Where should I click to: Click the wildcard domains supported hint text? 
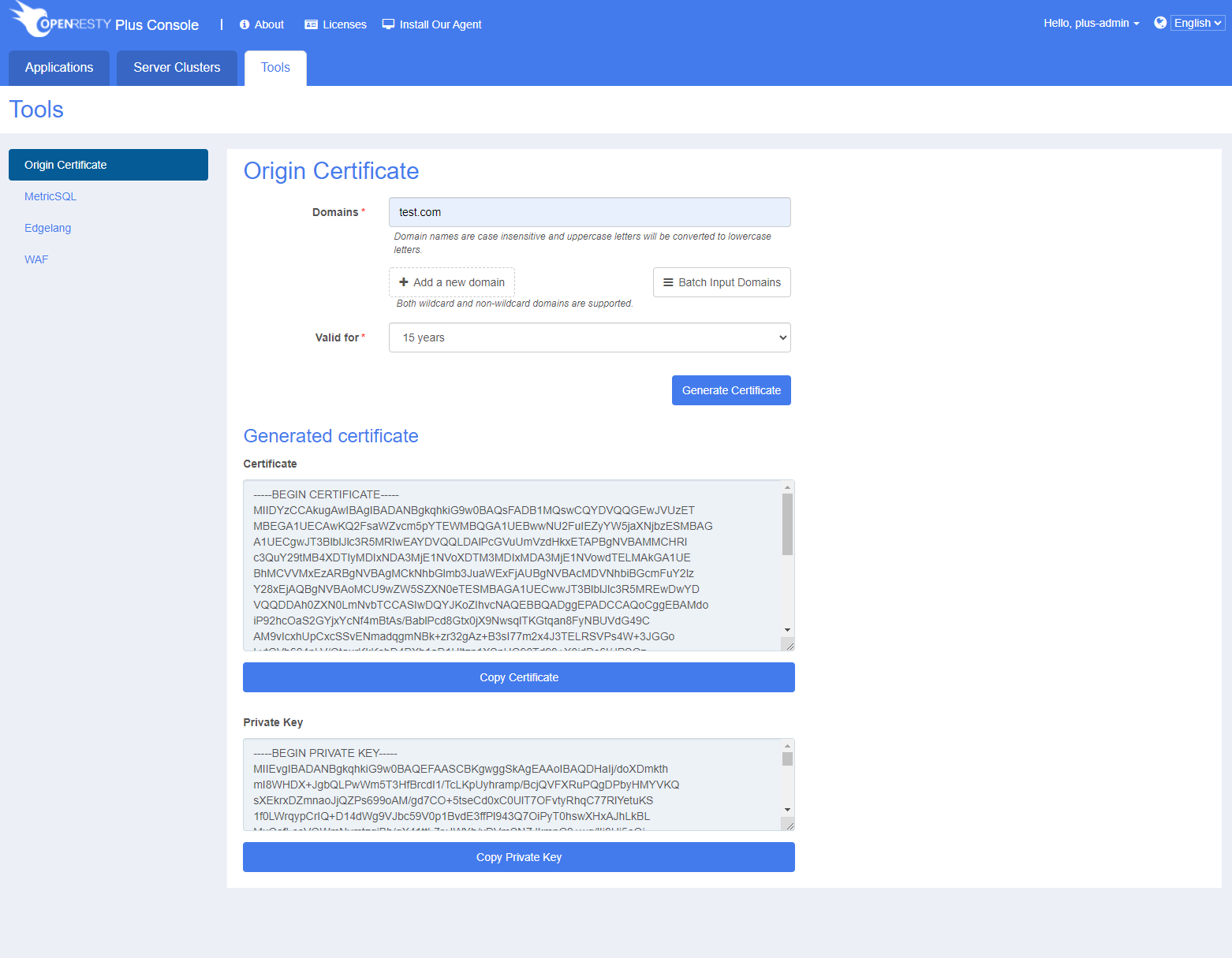tap(514, 304)
